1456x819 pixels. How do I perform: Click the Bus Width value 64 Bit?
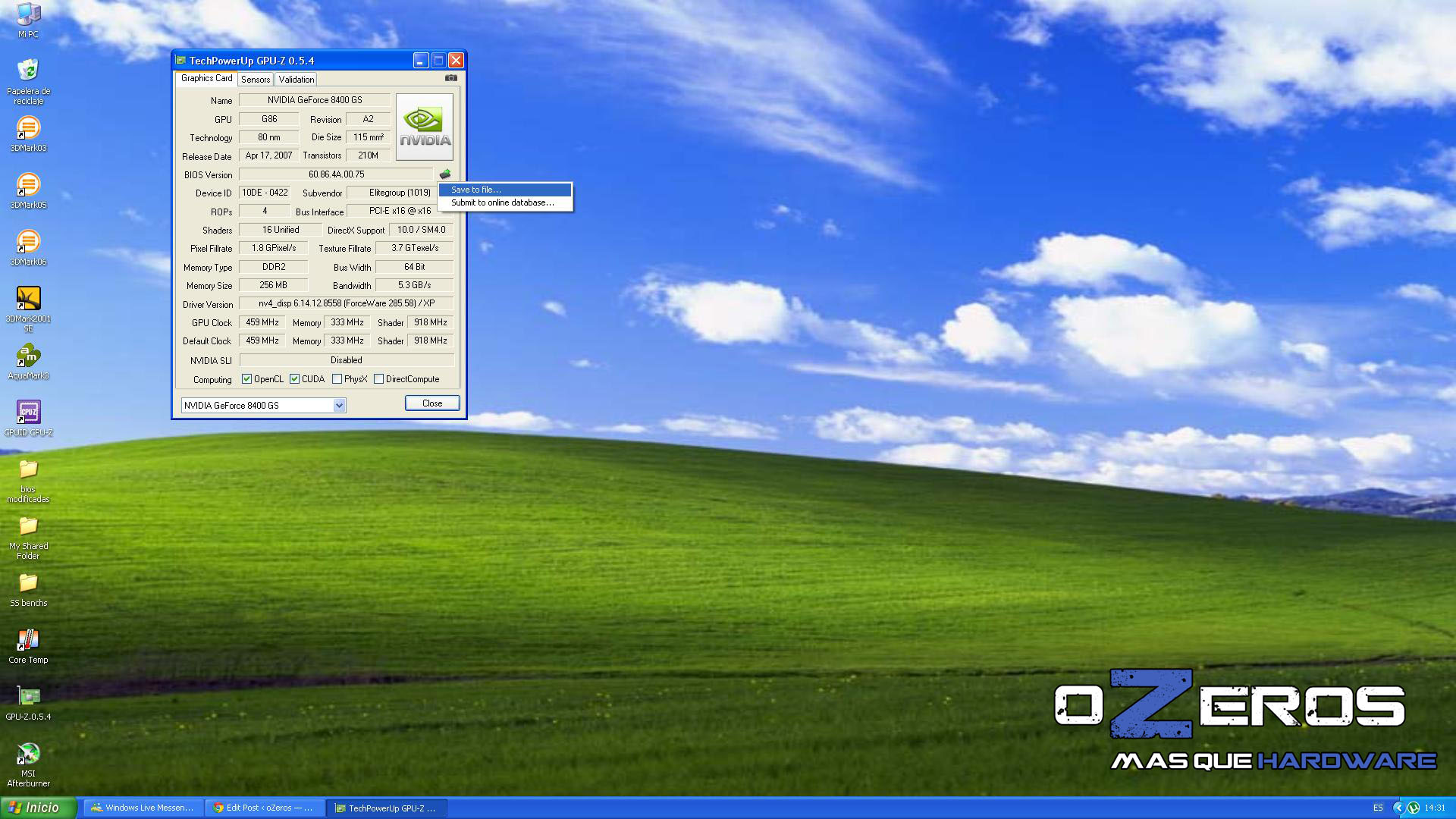click(415, 267)
